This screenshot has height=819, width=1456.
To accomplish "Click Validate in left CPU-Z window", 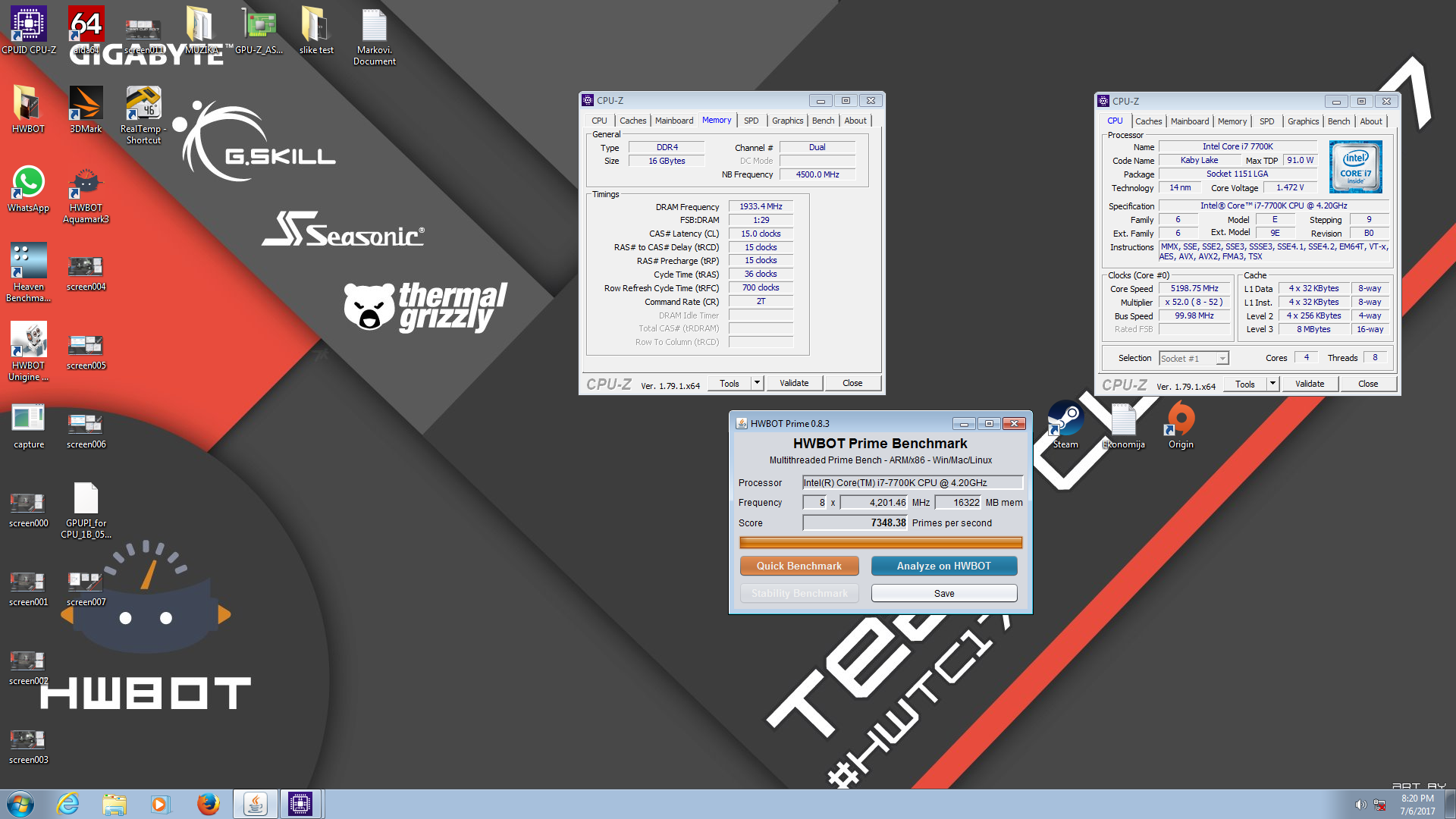I will click(794, 383).
